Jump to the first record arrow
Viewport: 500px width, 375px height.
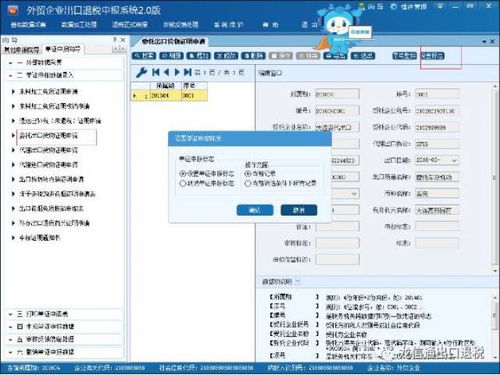pos(155,72)
